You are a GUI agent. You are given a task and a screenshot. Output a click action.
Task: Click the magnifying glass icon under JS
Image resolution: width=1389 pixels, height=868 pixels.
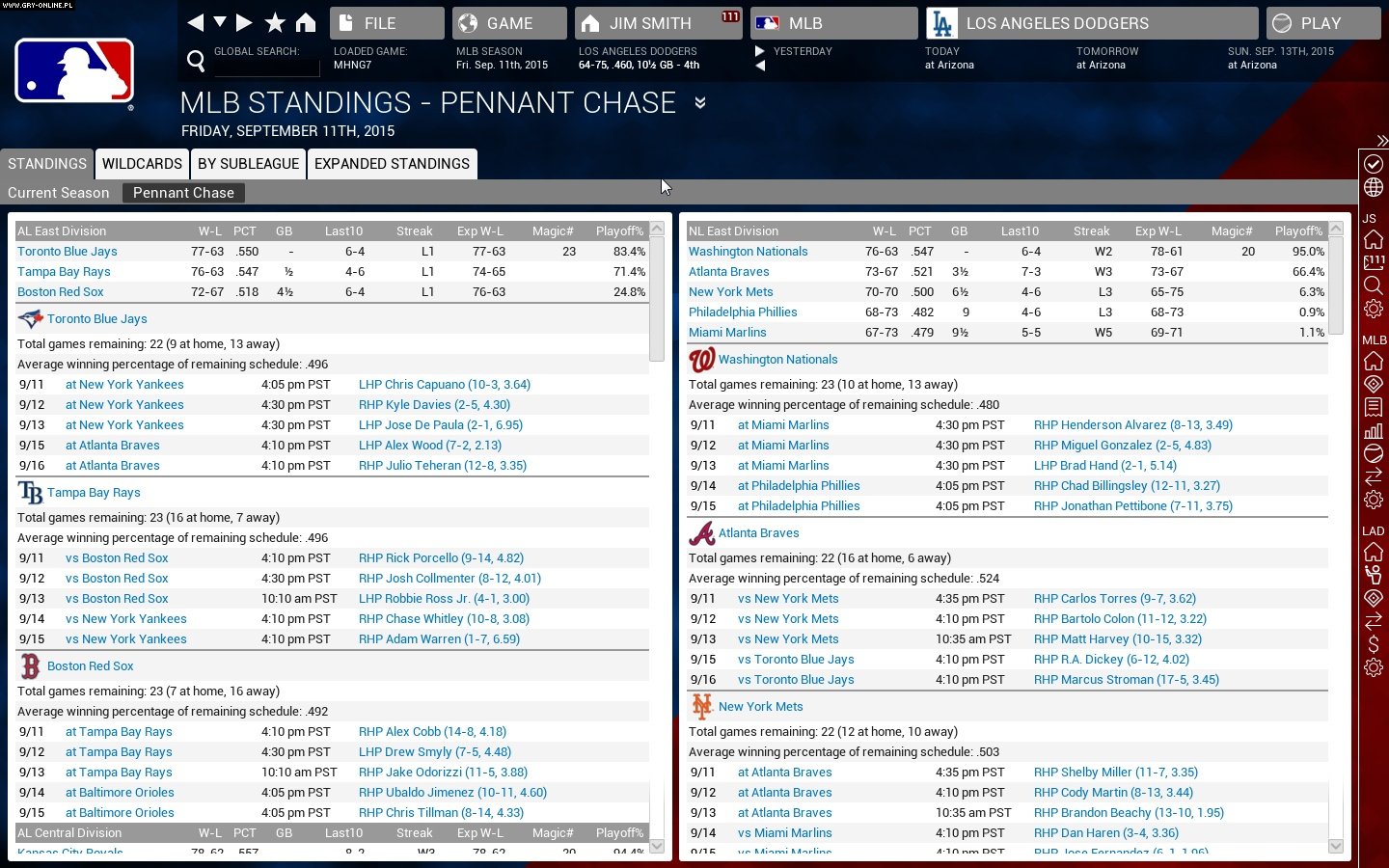1374,285
